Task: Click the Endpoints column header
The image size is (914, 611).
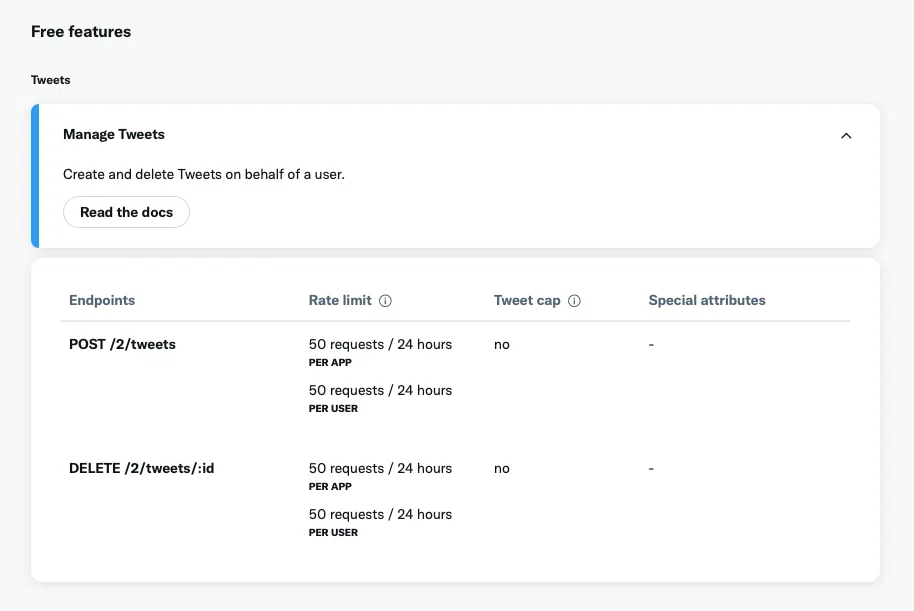Action: pos(102,300)
